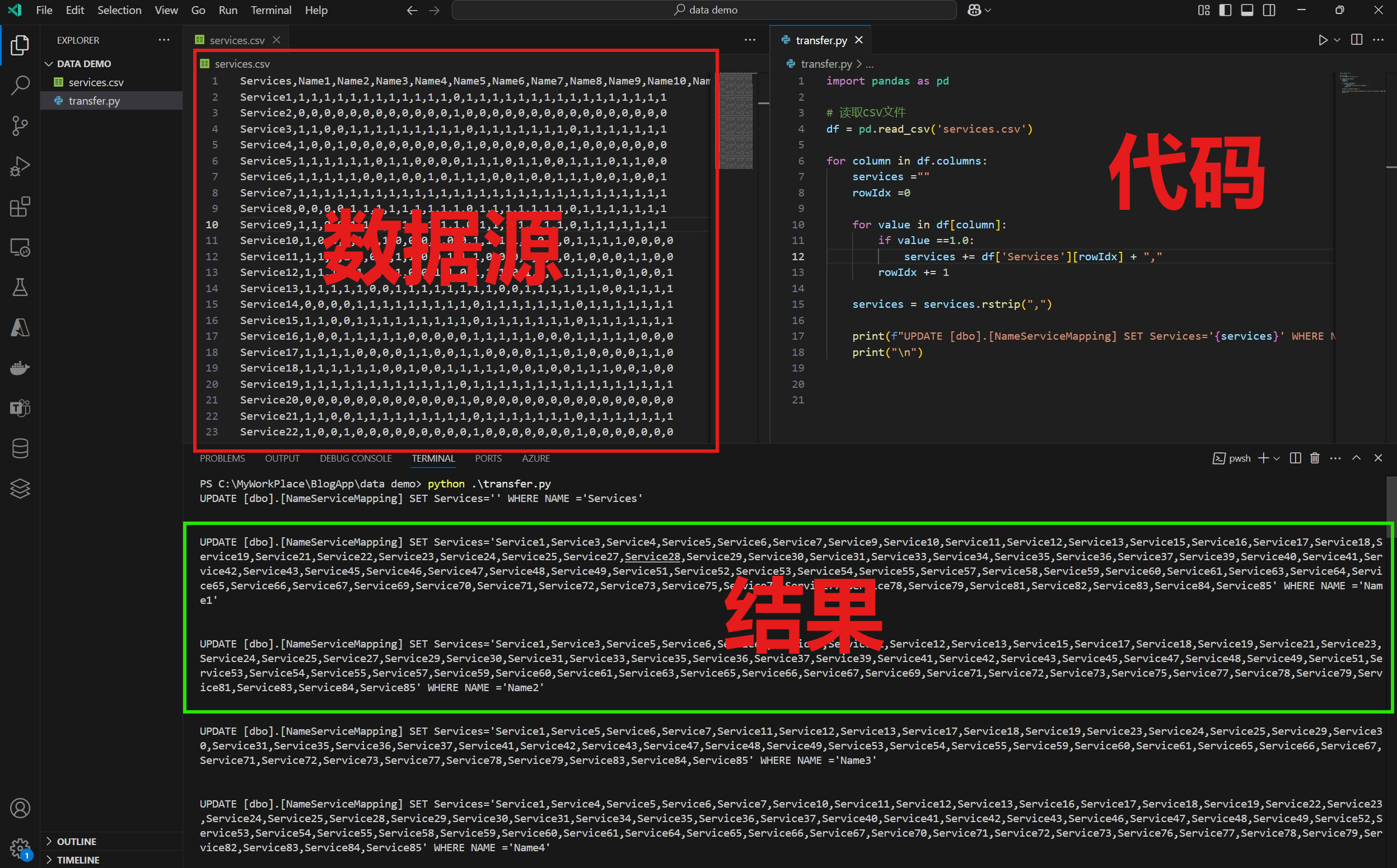Open the Terminal menu
This screenshot has width=1397, height=868.
(270, 10)
